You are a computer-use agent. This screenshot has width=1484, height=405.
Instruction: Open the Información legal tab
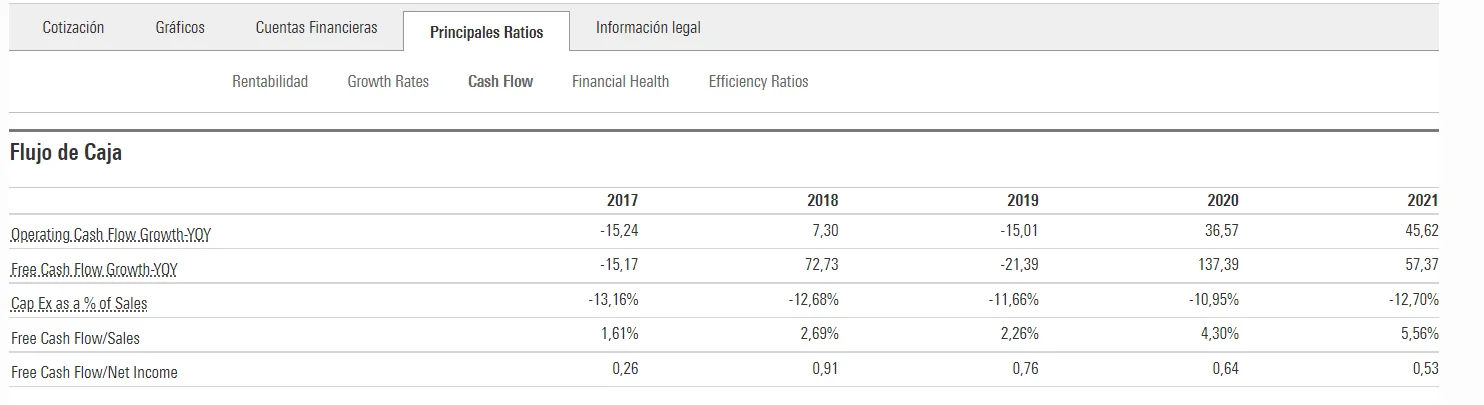coord(648,28)
